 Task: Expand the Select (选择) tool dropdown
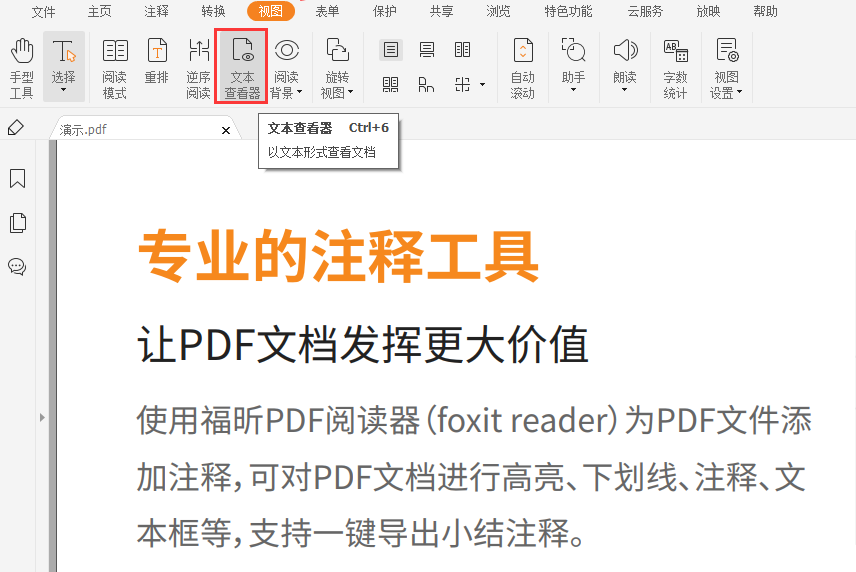click(x=63, y=90)
